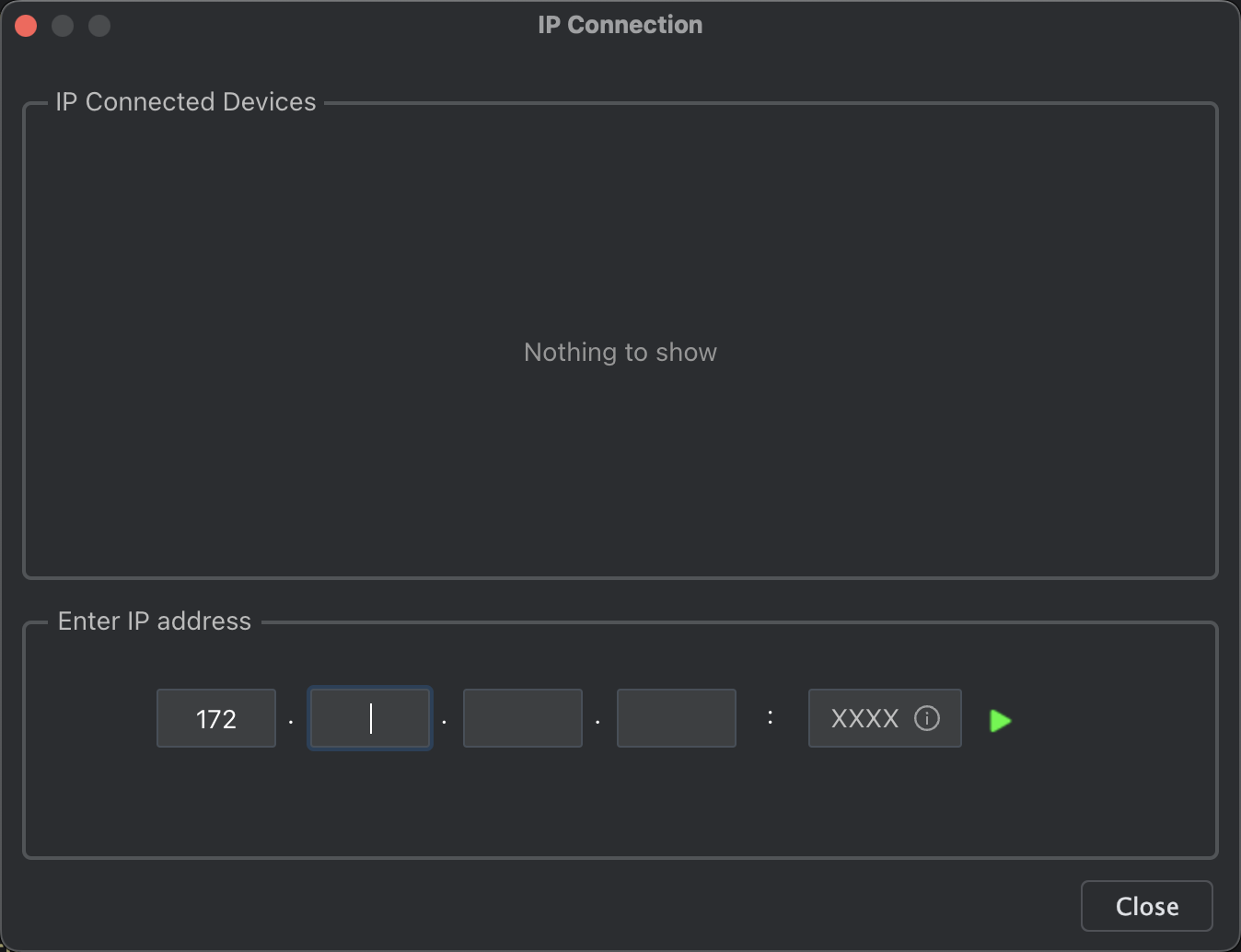The height and width of the screenshot is (952, 1241).
Task: Click the "Enter IP address" group label
Action: click(155, 621)
